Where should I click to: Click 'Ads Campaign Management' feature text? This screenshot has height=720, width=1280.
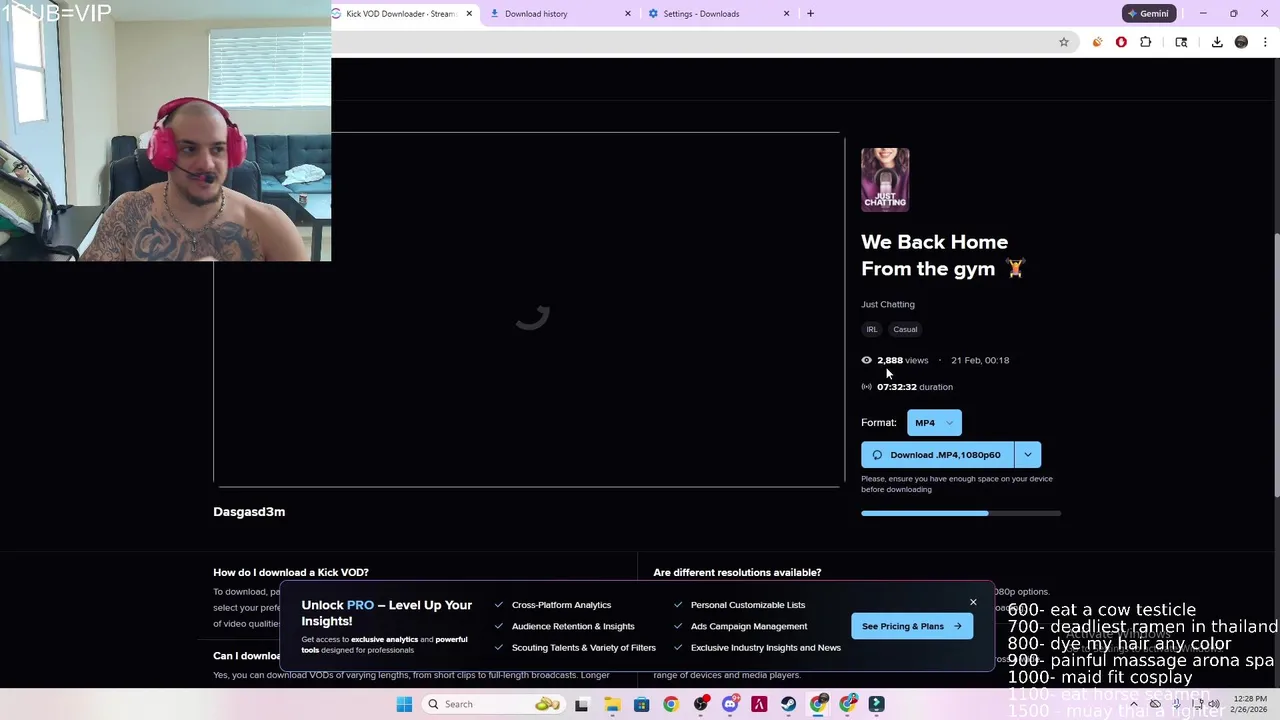pos(749,626)
